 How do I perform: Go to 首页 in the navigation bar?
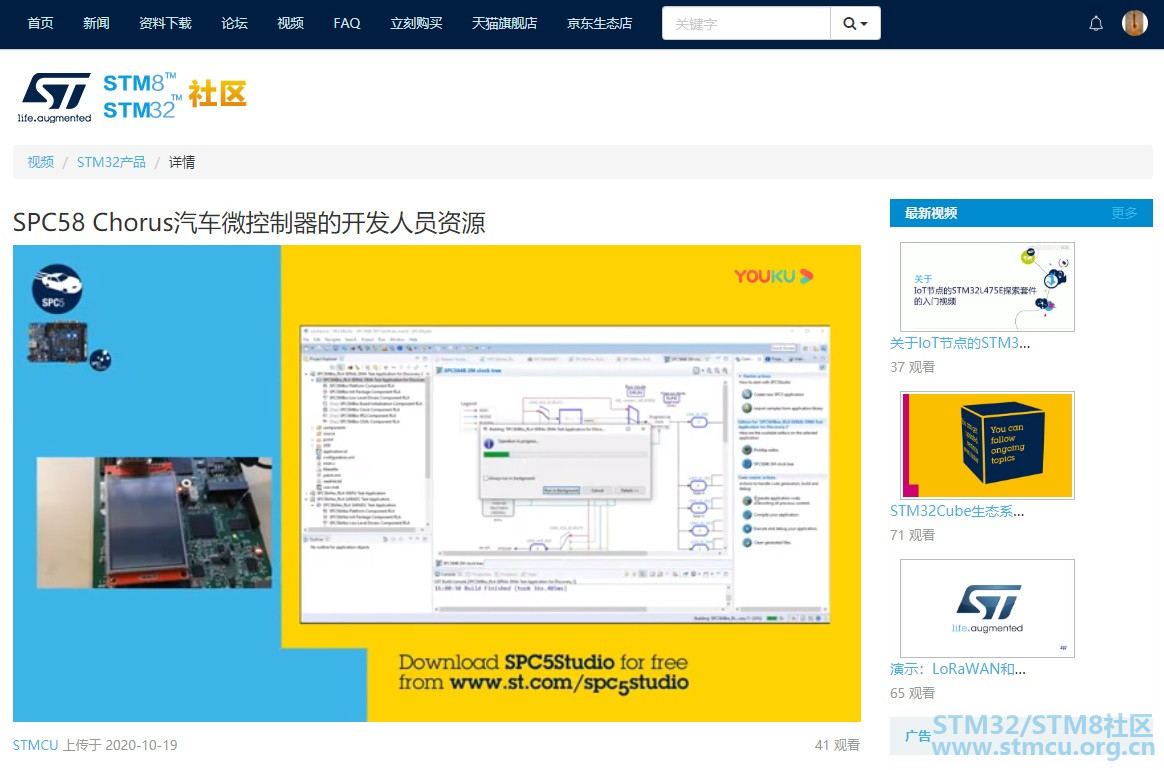point(41,23)
